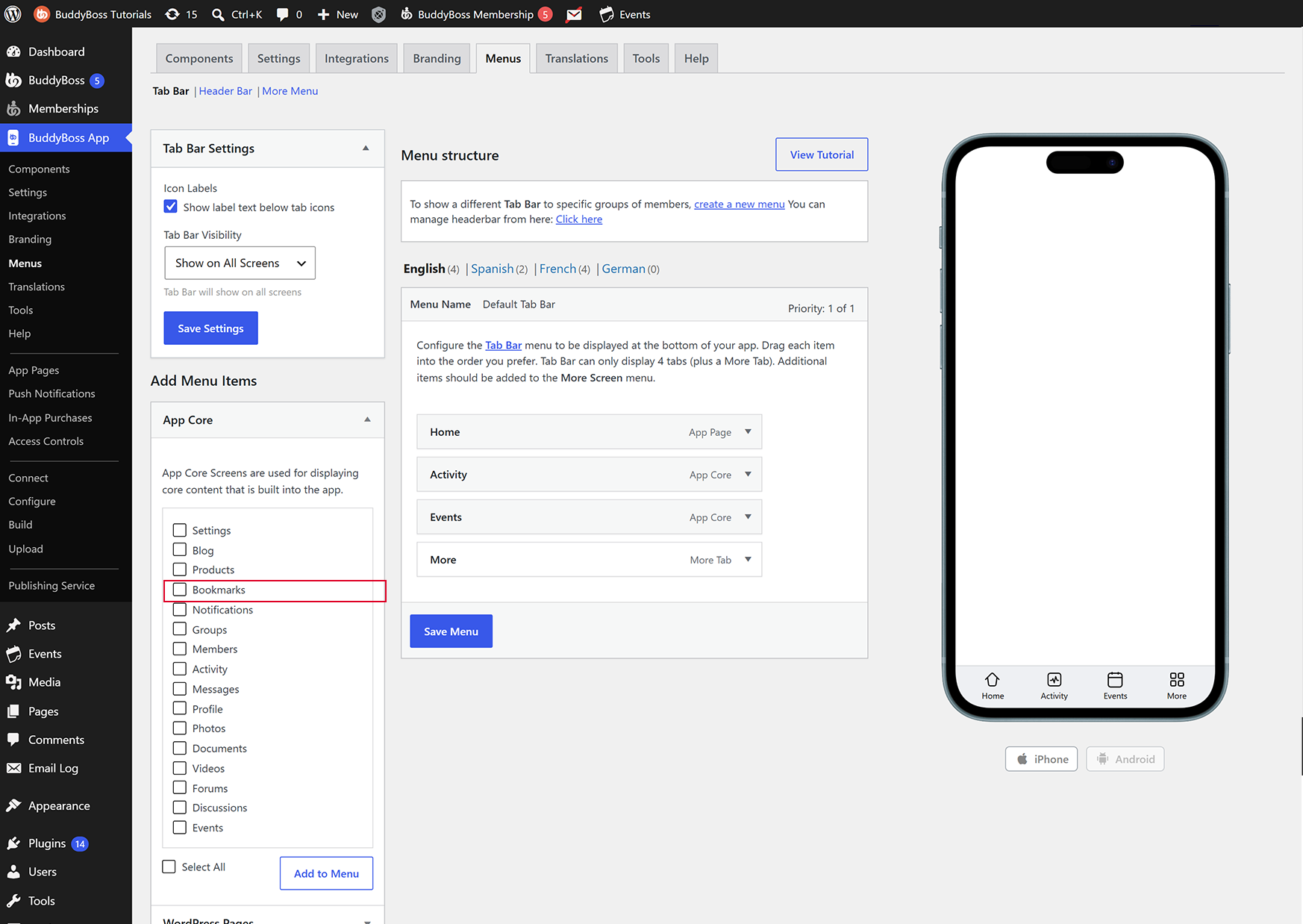Open the View Tutorial button
Image resolution: width=1303 pixels, height=924 pixels.
click(x=822, y=154)
